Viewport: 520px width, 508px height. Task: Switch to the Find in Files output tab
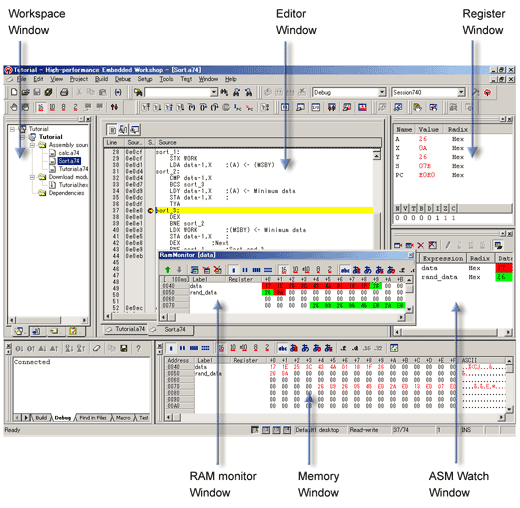[x=93, y=418]
